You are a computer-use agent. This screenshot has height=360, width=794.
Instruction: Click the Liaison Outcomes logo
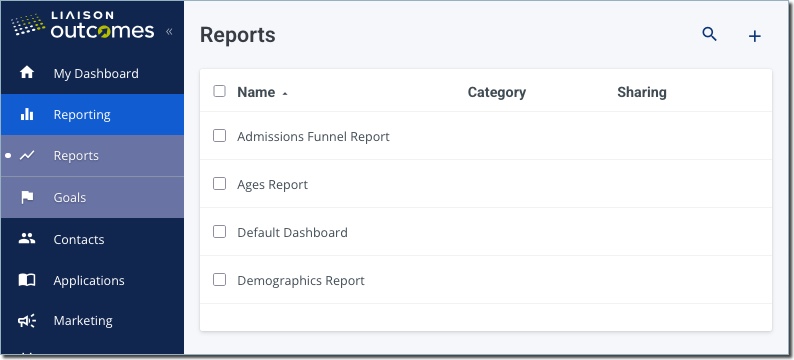click(x=83, y=25)
